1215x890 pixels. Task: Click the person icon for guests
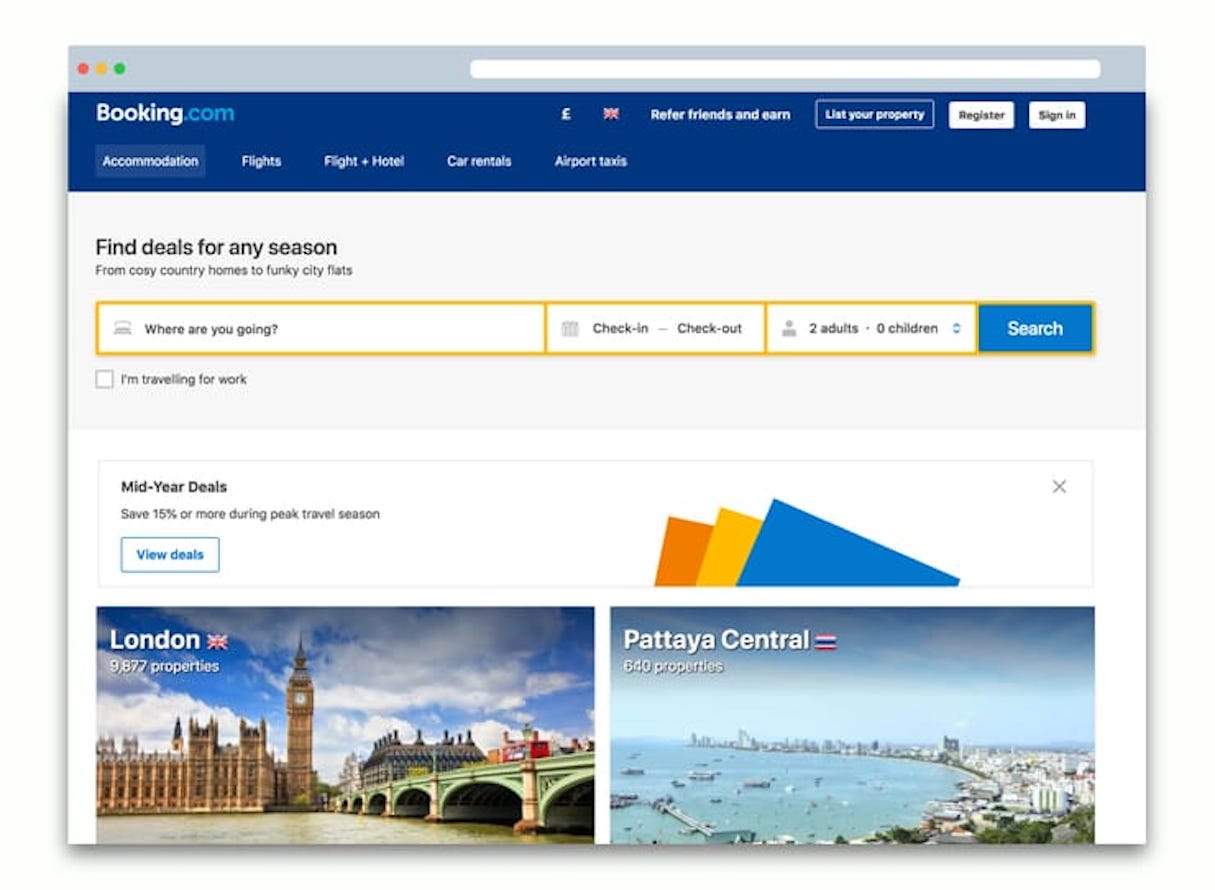tap(789, 328)
